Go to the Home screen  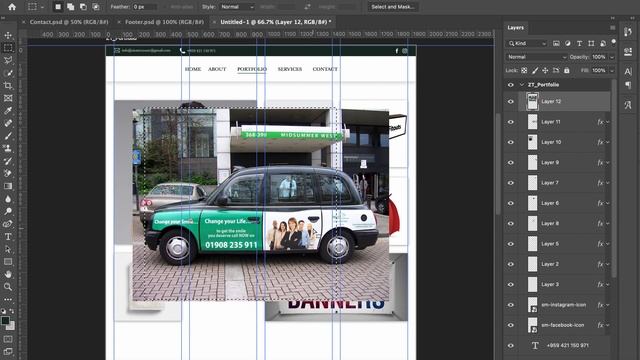[12, 7]
